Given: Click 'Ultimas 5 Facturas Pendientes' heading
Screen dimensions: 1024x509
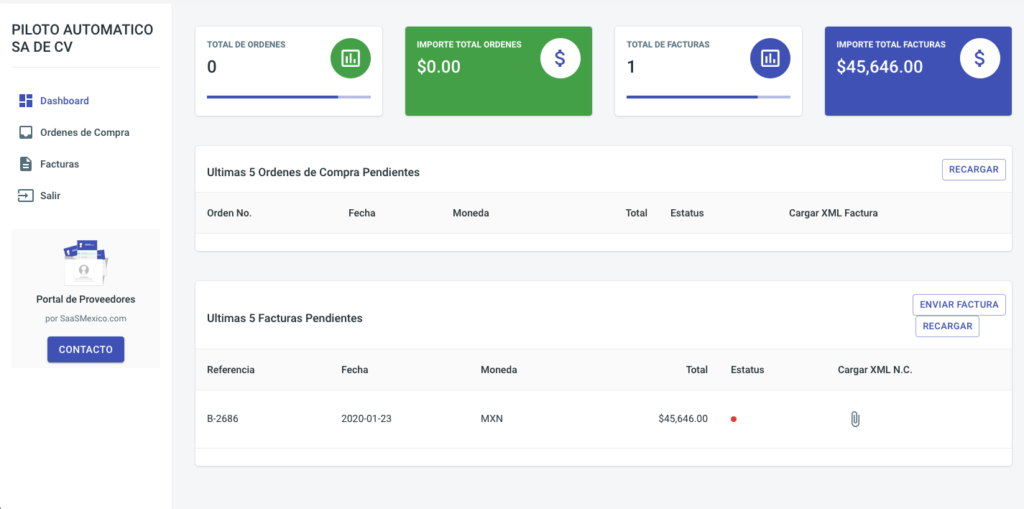Looking at the screenshot, I should pos(285,318).
